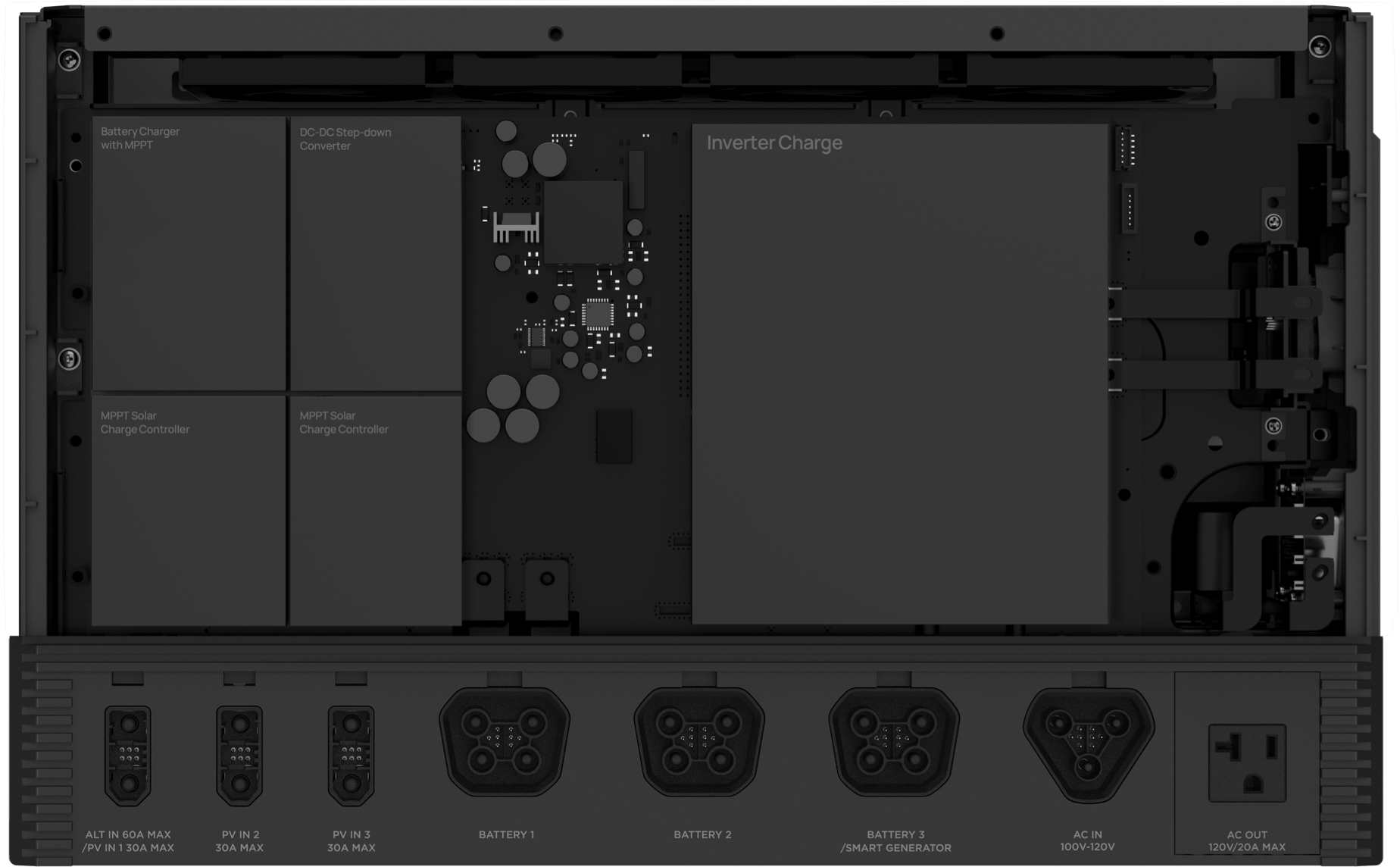Click the 'PV IN 2 30A MAX' label

coord(239,841)
